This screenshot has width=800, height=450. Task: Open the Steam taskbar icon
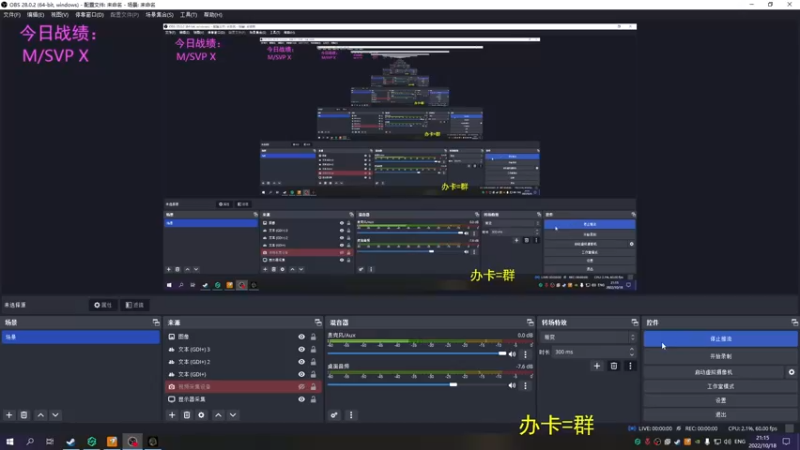tap(71, 441)
